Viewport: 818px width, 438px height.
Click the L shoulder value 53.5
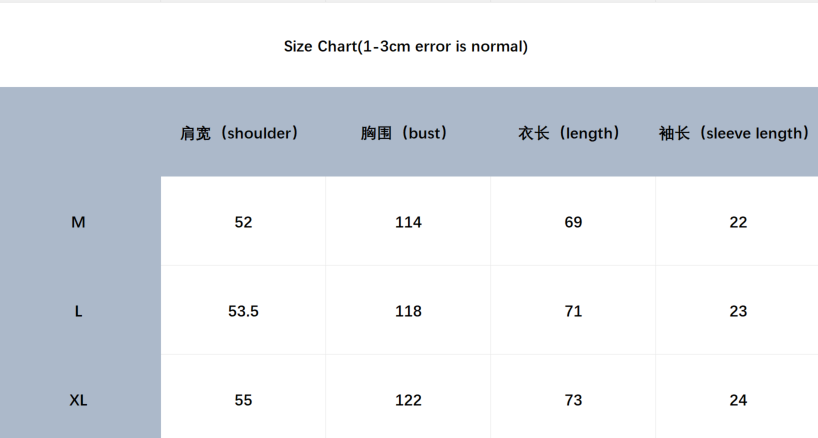click(x=243, y=311)
